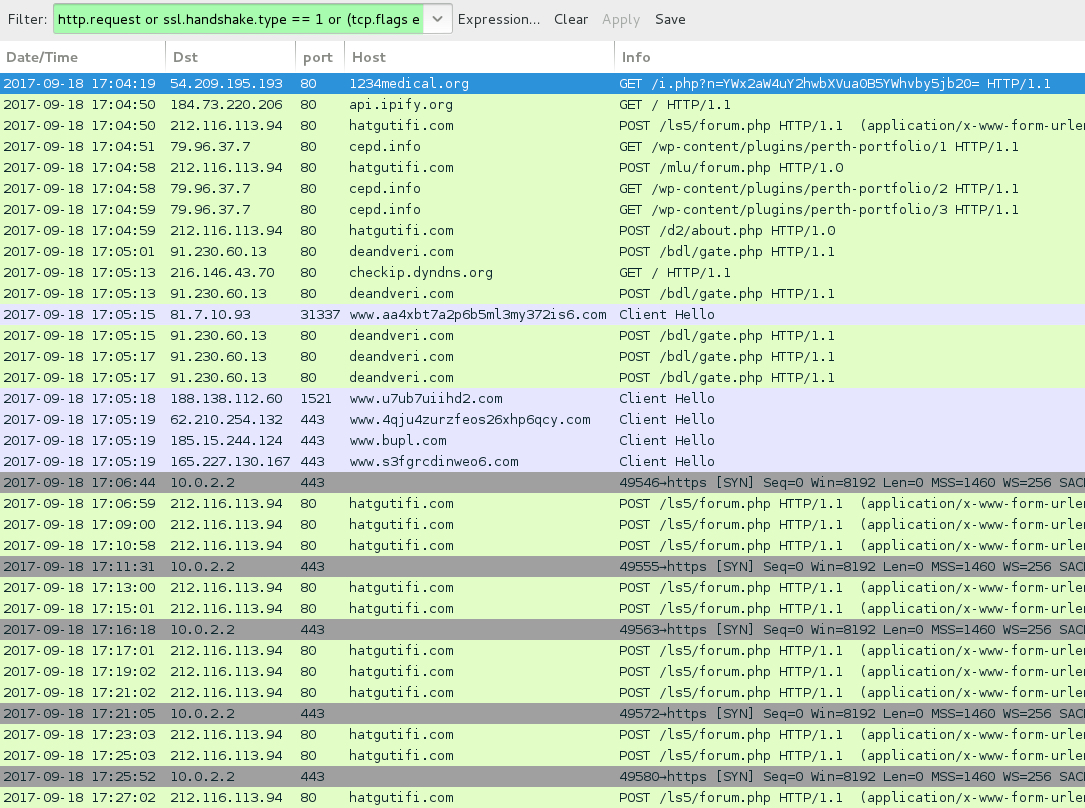
Task: Sort packets by Date/Time column header
Action: (x=82, y=57)
